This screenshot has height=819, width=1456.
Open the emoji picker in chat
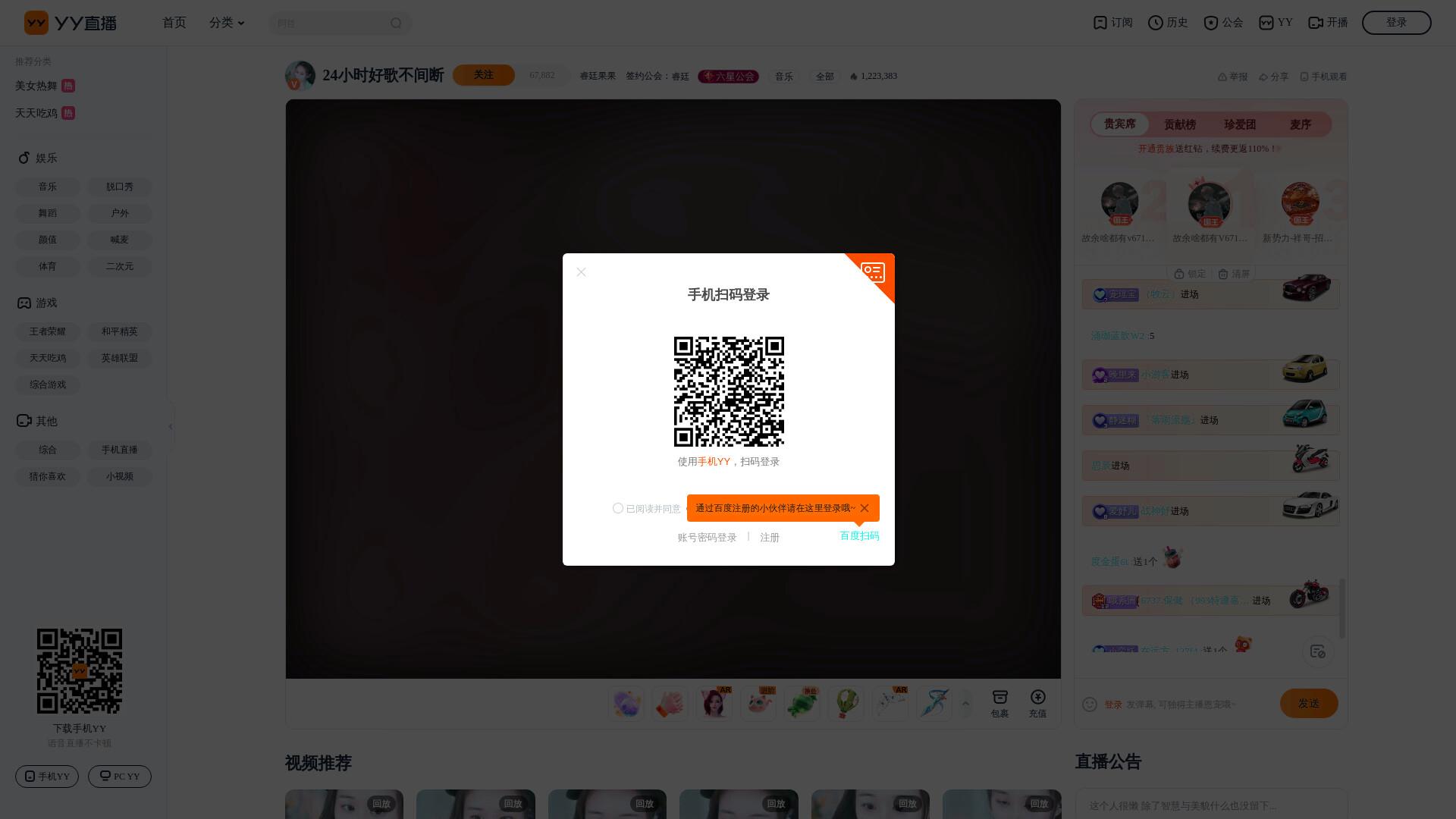click(1090, 704)
